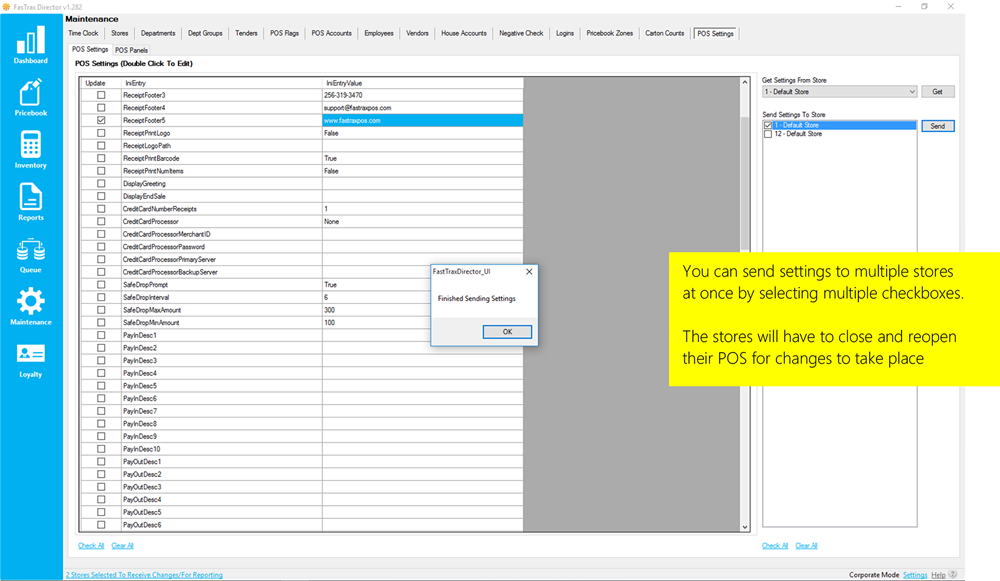
Task: Click the Send button
Action: 938,126
